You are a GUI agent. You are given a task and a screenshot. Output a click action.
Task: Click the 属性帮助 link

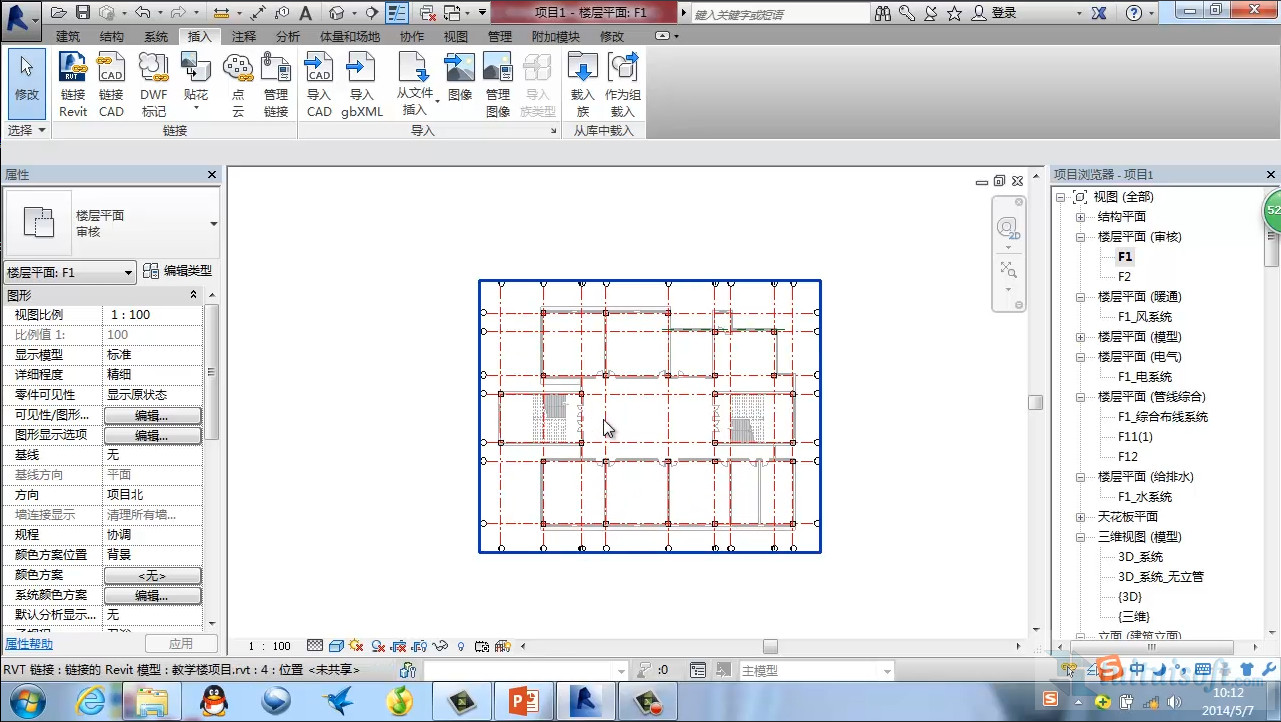tap(29, 644)
